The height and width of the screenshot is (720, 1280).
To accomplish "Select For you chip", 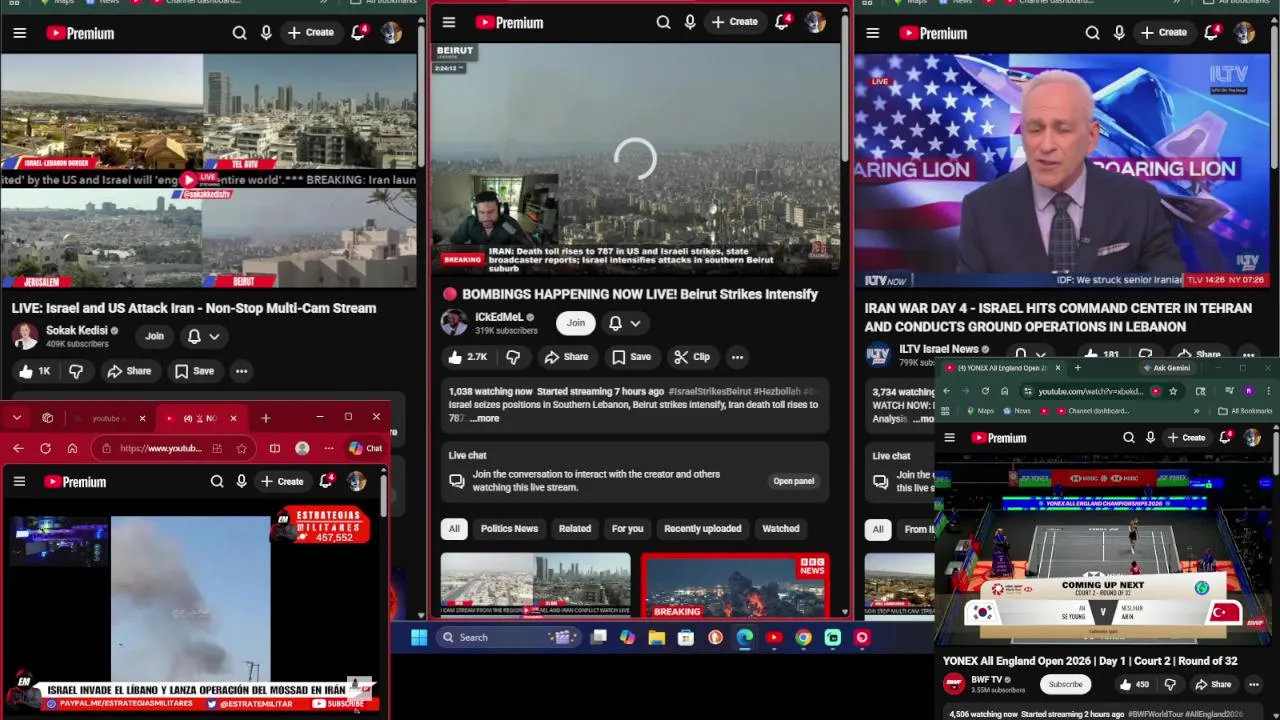I will [627, 528].
